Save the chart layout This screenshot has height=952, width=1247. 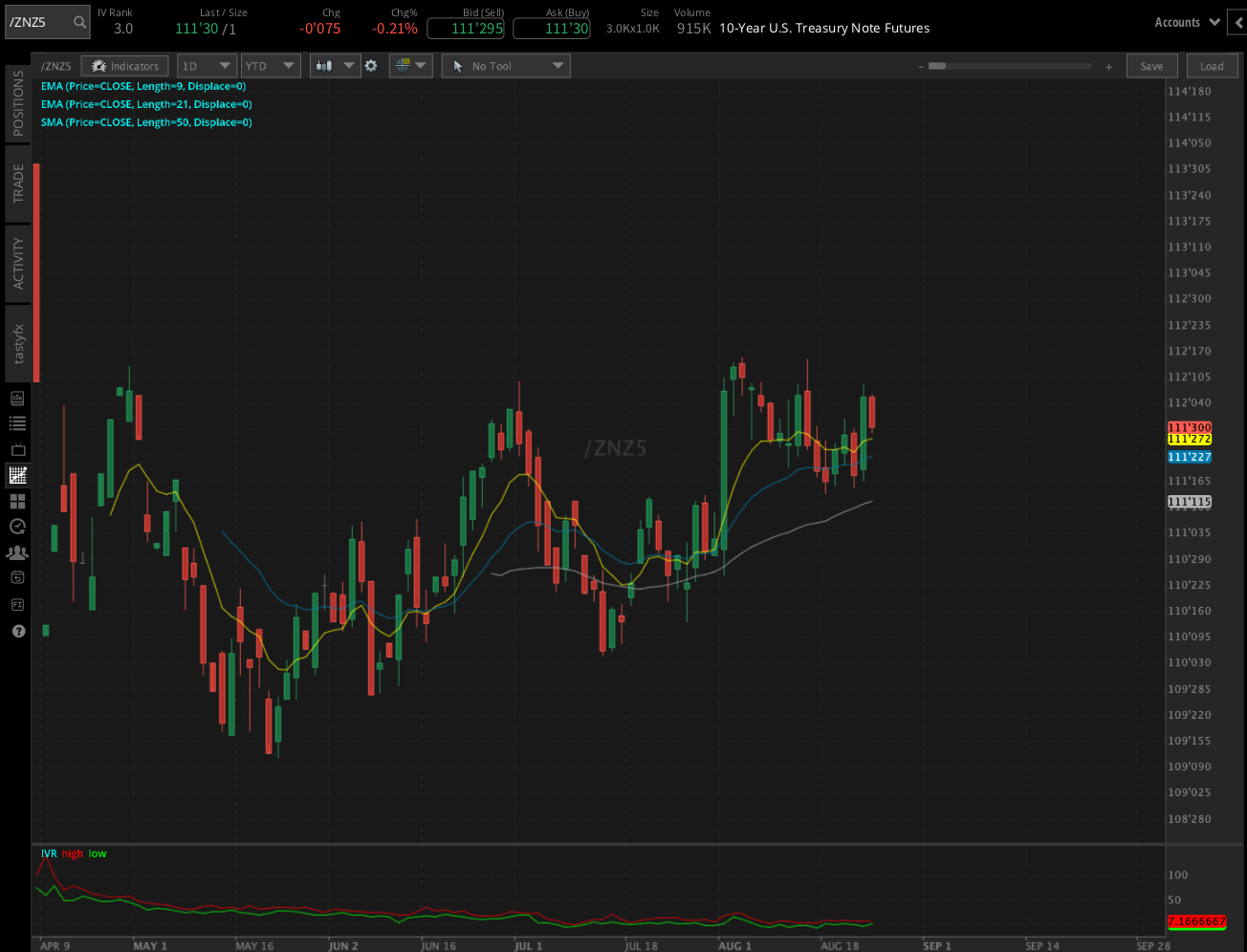1151,66
